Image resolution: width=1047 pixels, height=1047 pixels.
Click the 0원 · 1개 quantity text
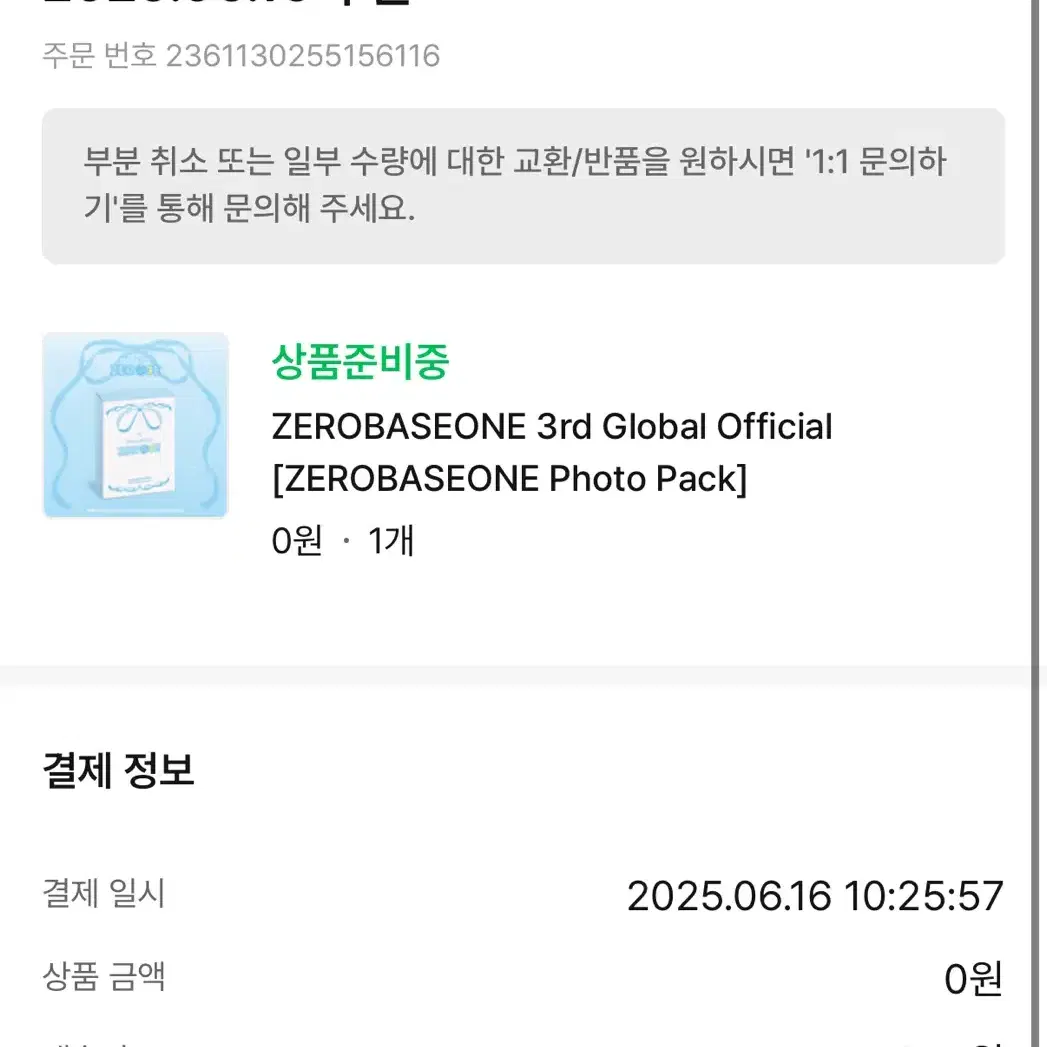[345, 540]
